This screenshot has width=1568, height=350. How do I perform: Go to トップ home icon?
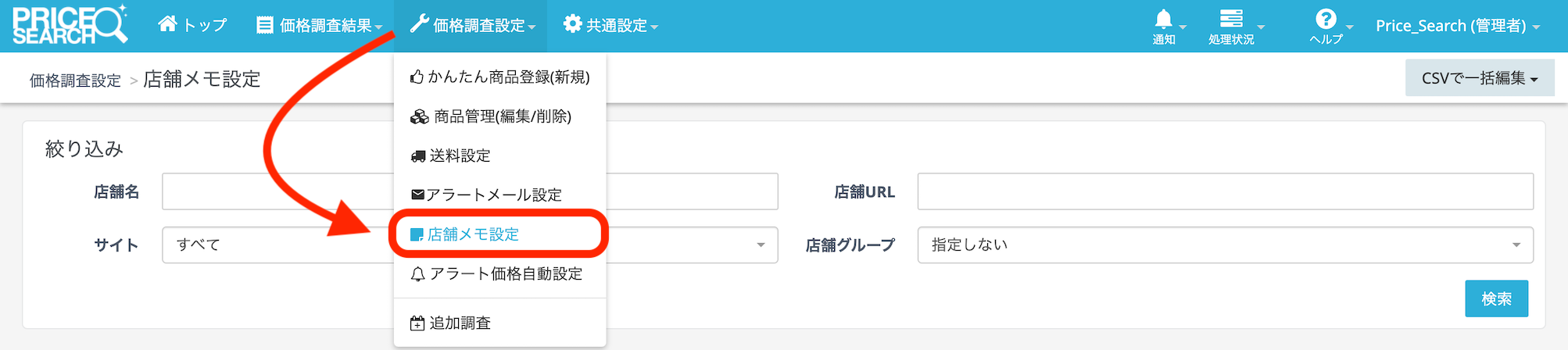(167, 24)
